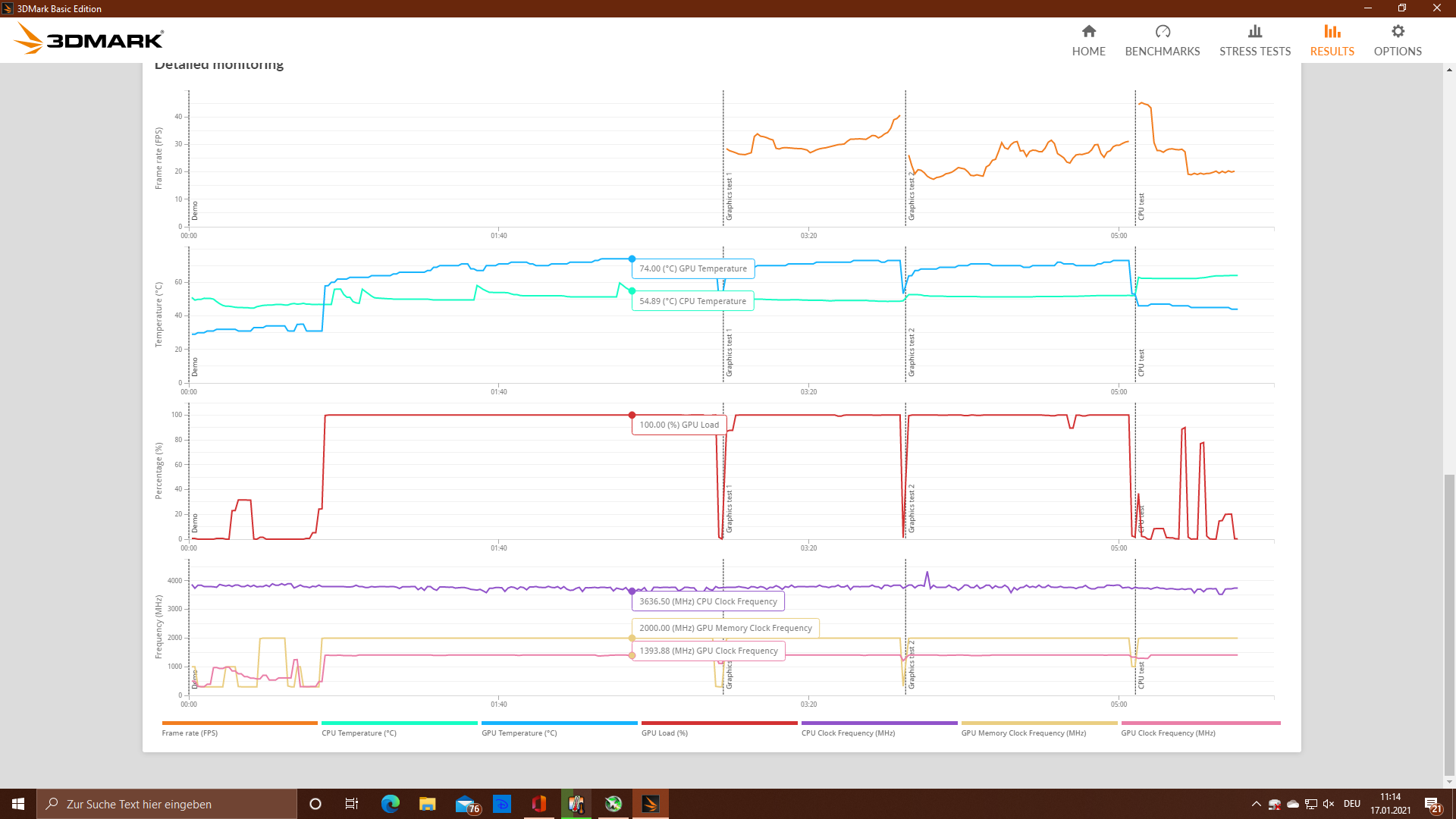Toggle GPU Clock Frequency legend item
The image size is (1456, 819).
[x=1200, y=729]
